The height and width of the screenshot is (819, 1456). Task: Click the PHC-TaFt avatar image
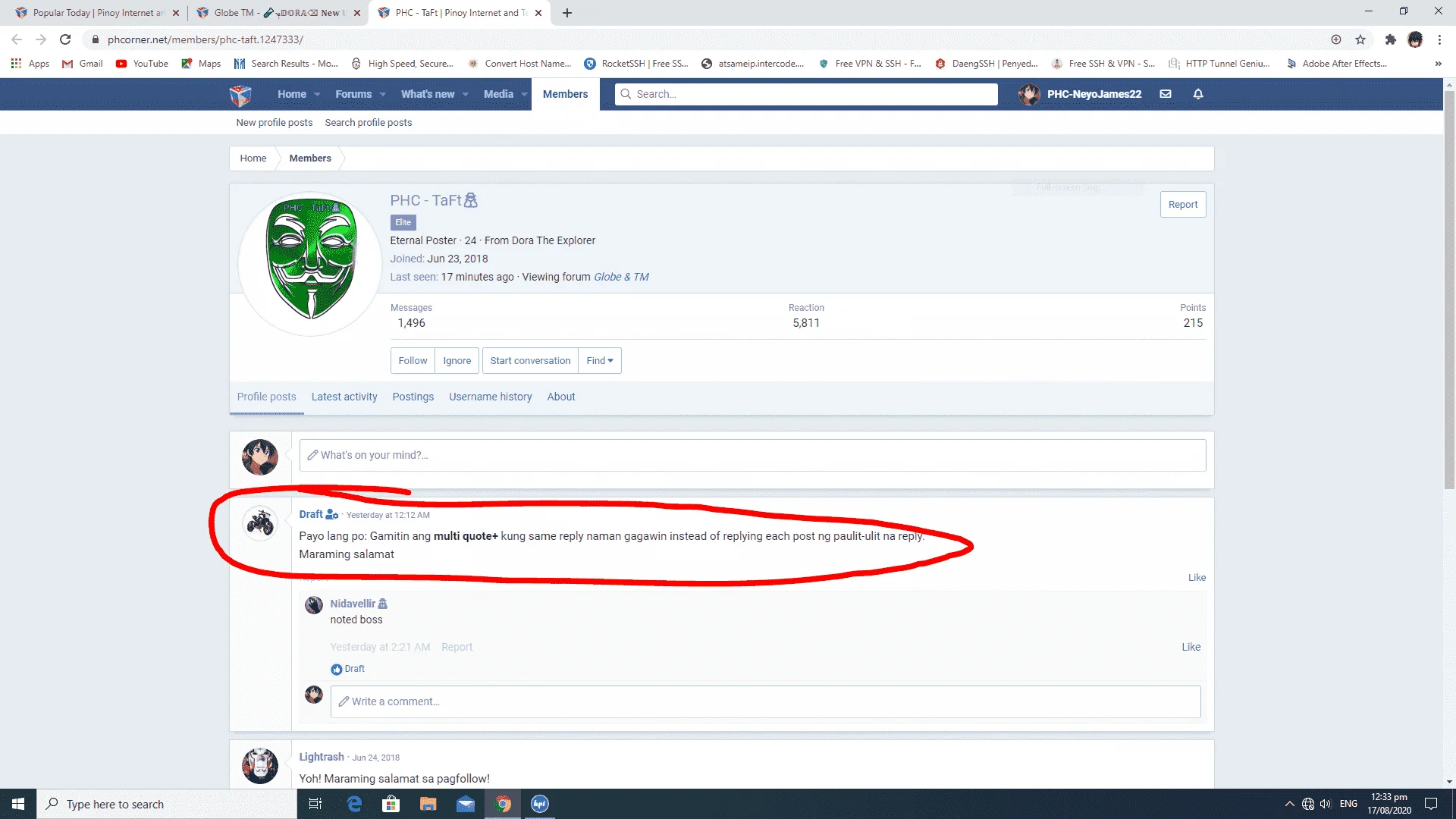pyautogui.click(x=311, y=264)
